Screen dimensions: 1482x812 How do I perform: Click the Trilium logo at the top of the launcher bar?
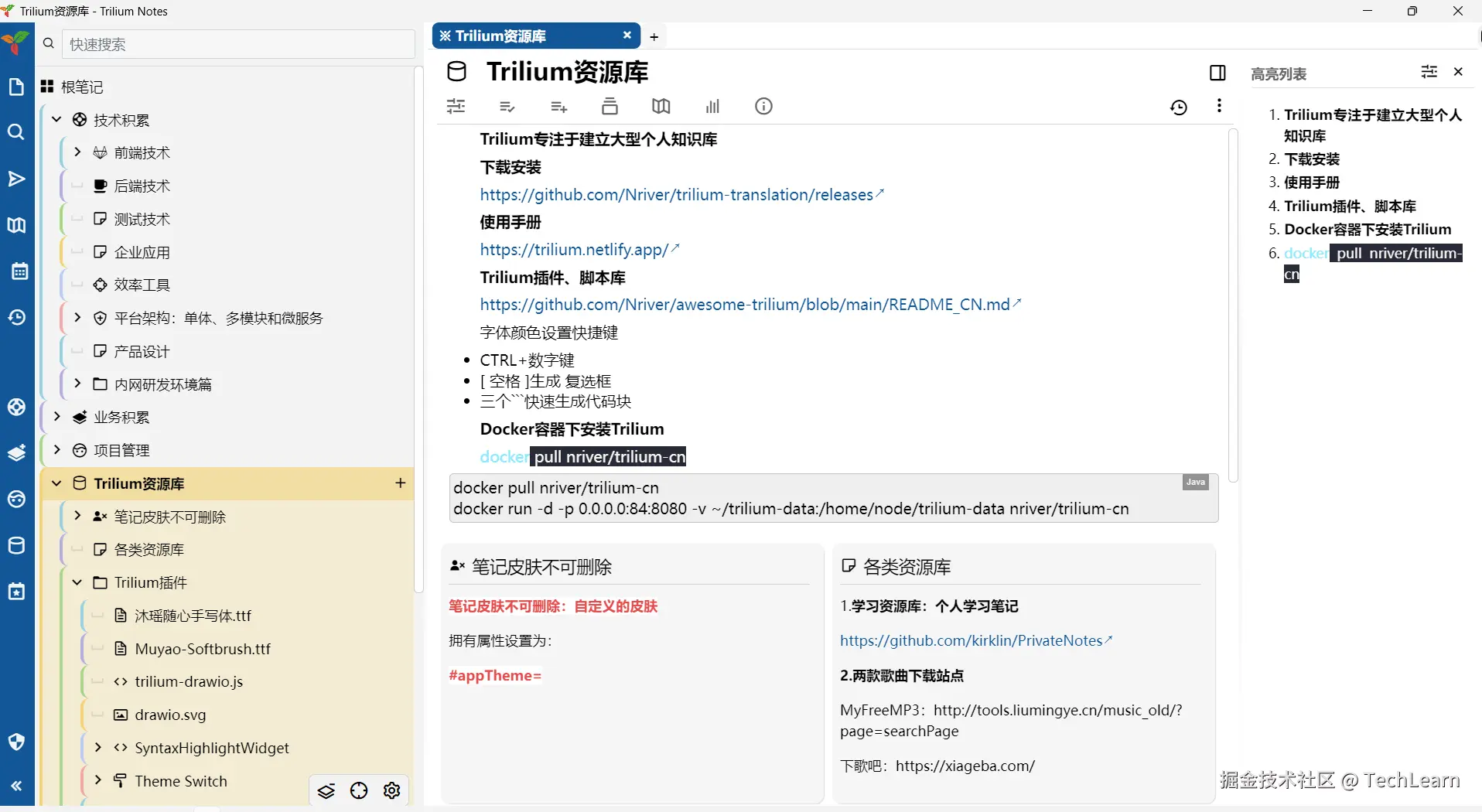coord(15,43)
